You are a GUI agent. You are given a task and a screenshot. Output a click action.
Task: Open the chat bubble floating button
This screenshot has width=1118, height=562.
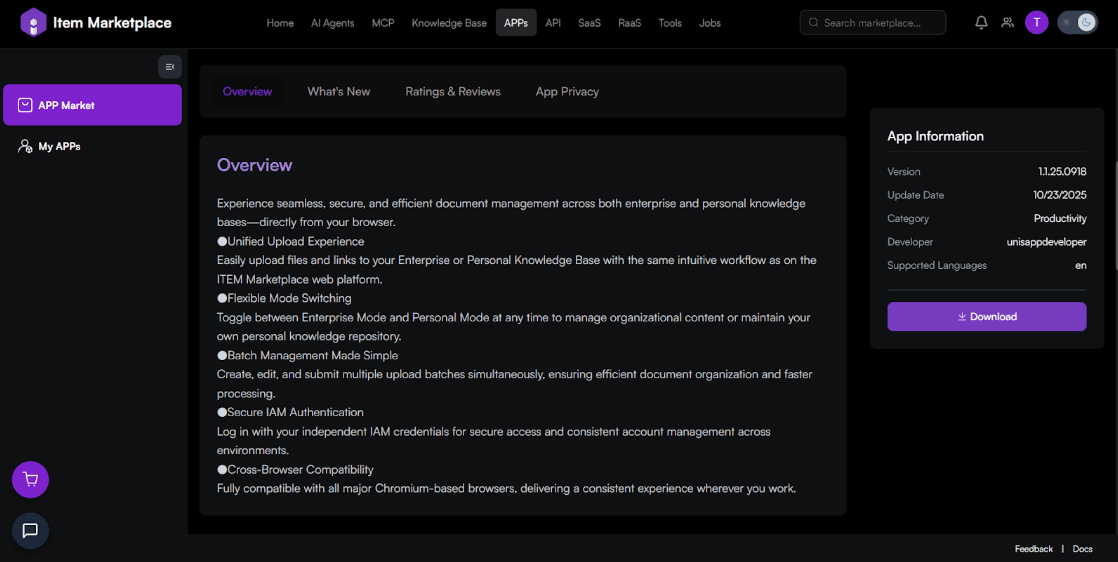pos(30,530)
